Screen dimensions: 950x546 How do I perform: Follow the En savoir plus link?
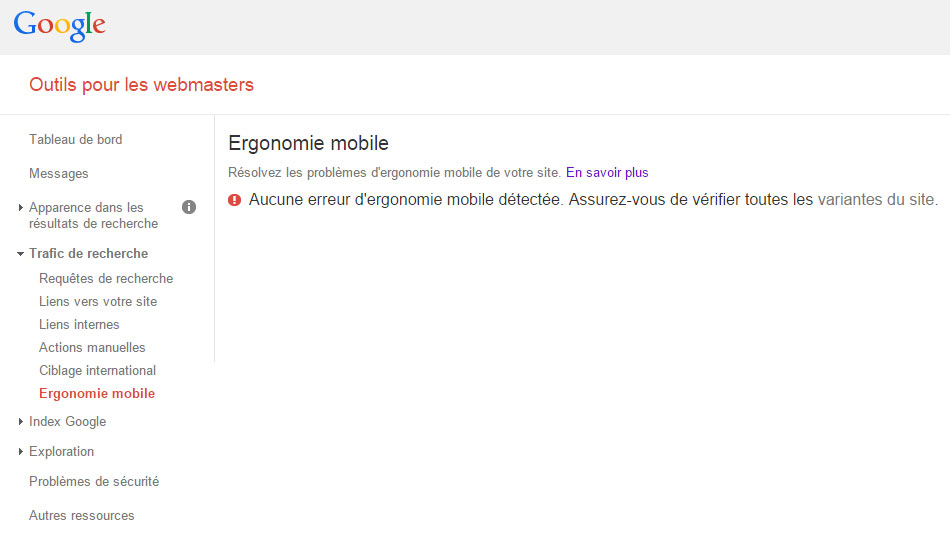pos(607,173)
